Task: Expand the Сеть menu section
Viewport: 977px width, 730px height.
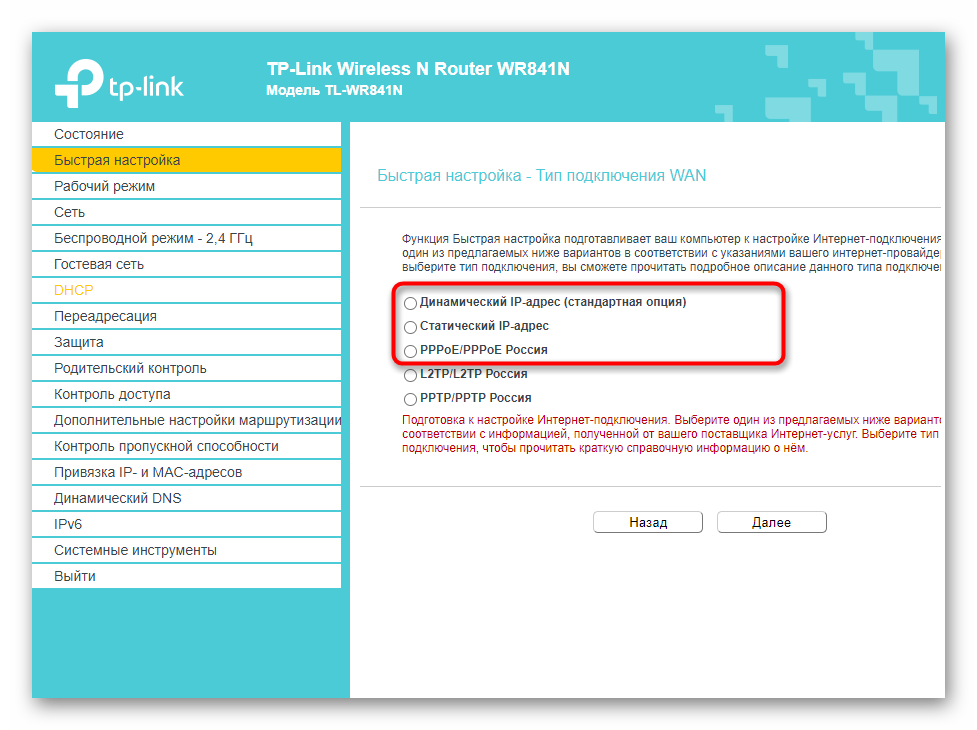Action: coord(69,212)
